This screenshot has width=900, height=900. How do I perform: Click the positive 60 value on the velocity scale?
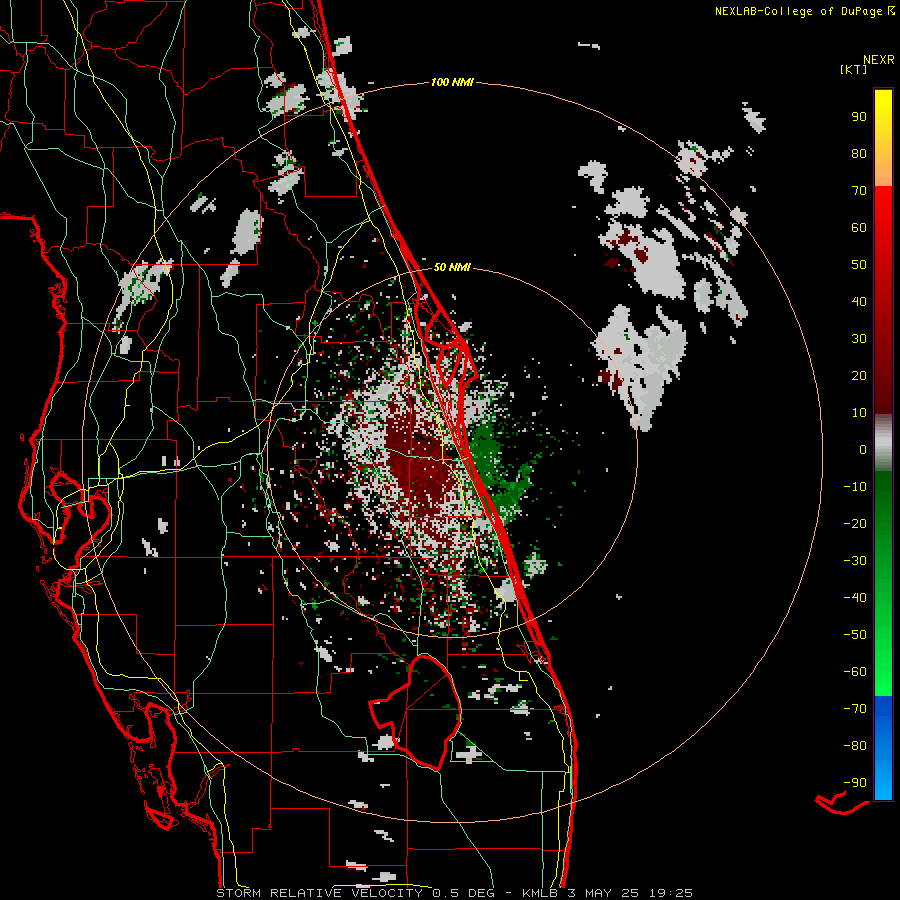859,227
